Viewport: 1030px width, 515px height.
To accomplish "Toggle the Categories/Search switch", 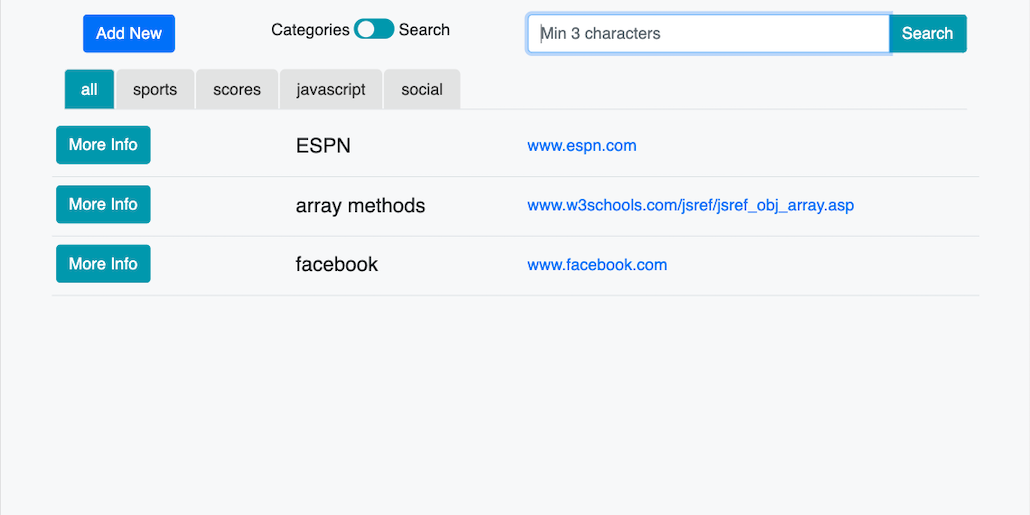I will 374,30.
